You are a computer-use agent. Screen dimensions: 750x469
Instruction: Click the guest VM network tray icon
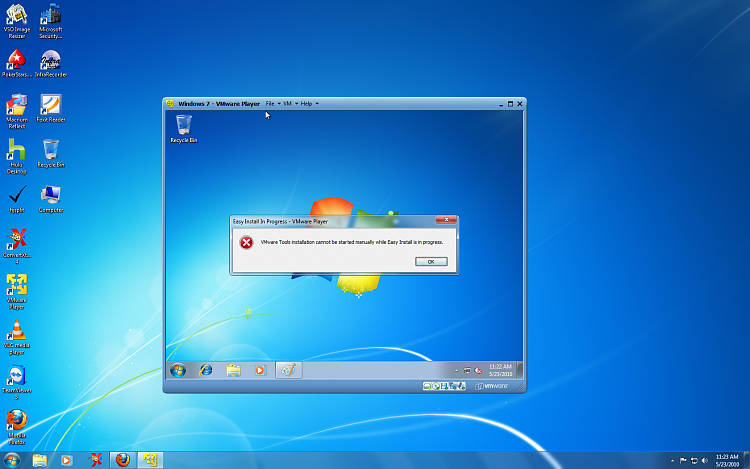(467, 371)
